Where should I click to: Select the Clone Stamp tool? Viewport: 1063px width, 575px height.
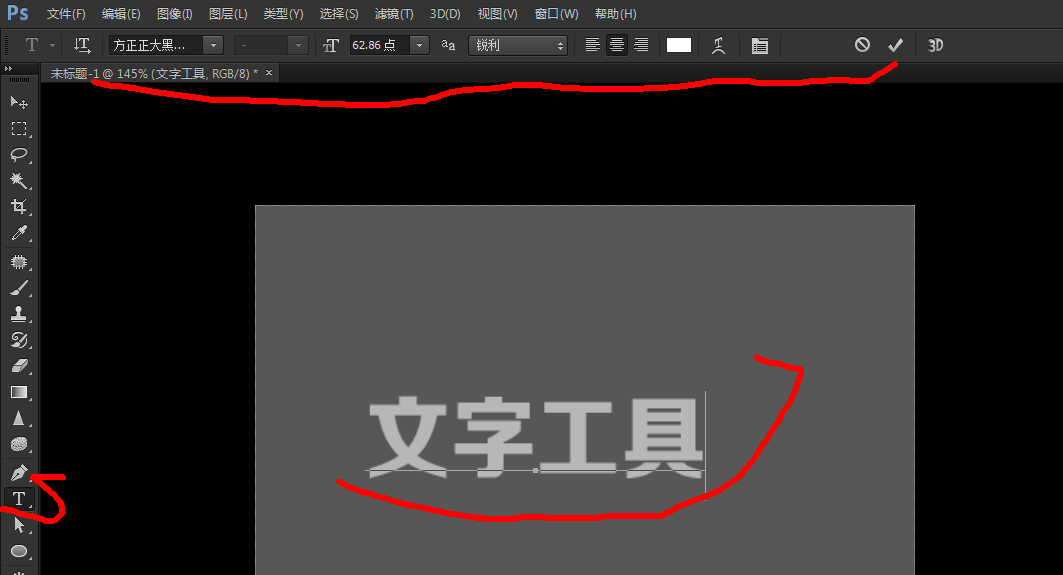(x=19, y=314)
